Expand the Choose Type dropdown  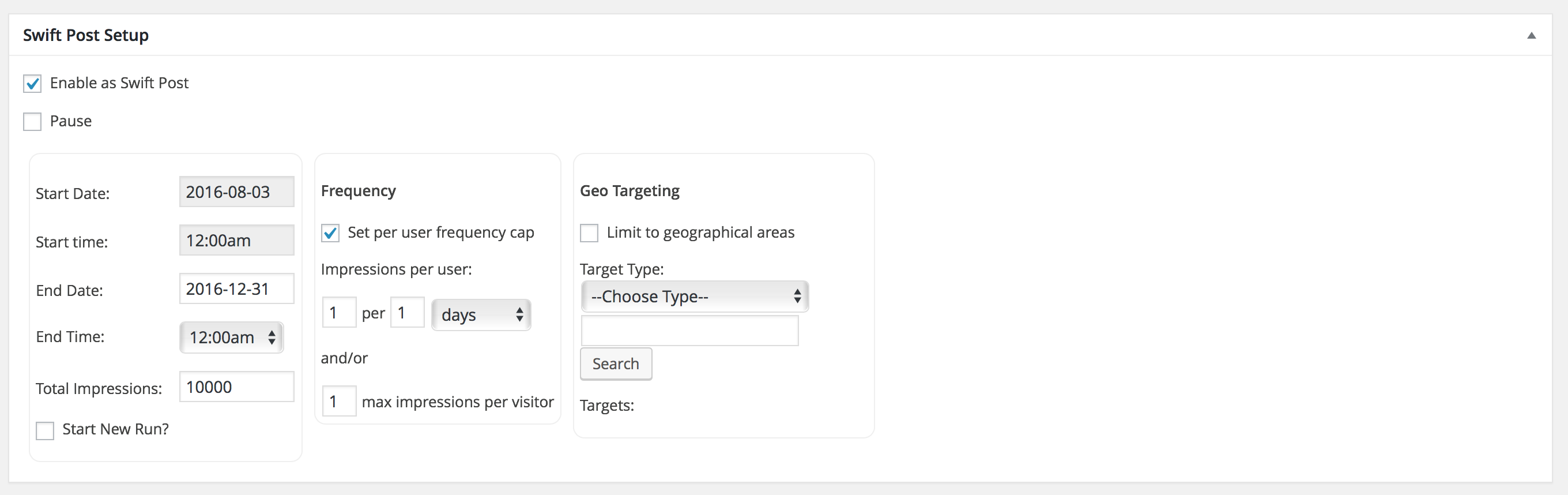click(x=695, y=297)
